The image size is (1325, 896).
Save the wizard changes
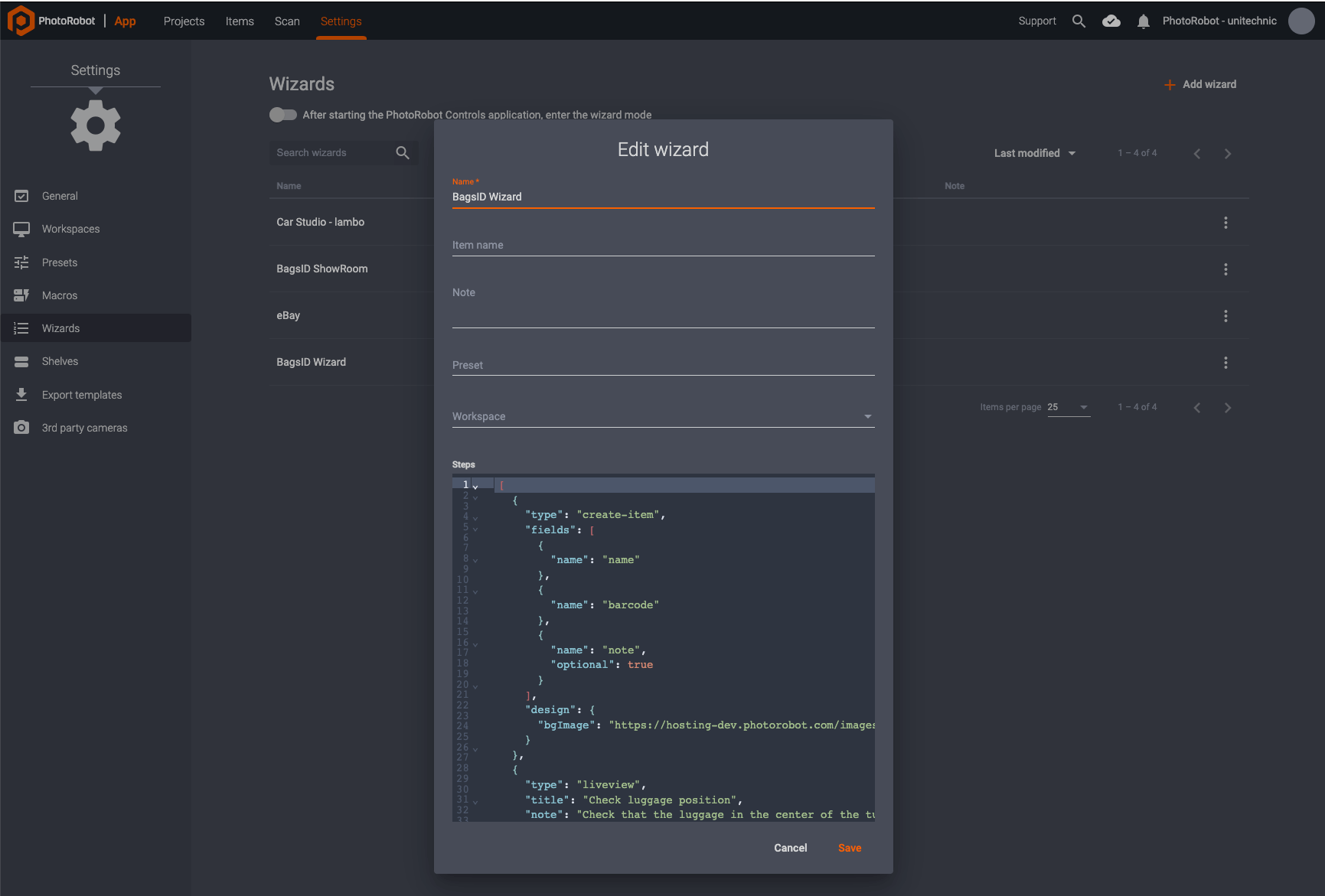coord(849,848)
